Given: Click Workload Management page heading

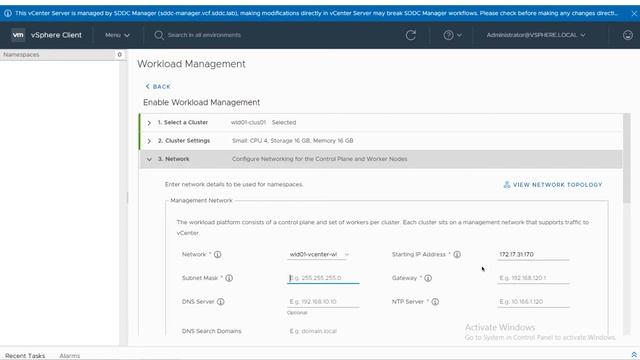Looking at the screenshot, I should pyautogui.click(x=191, y=64).
